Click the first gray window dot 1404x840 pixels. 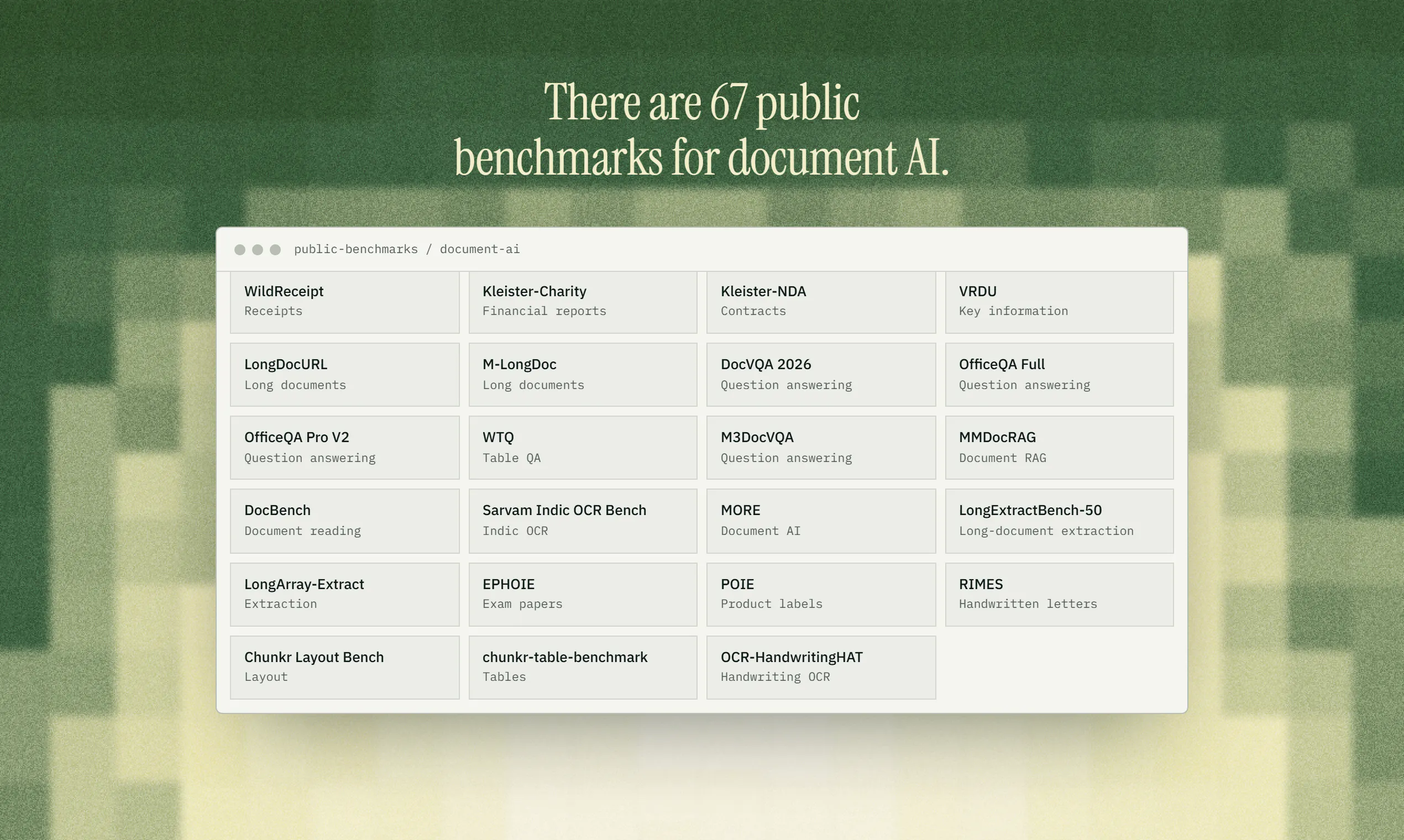pos(240,250)
